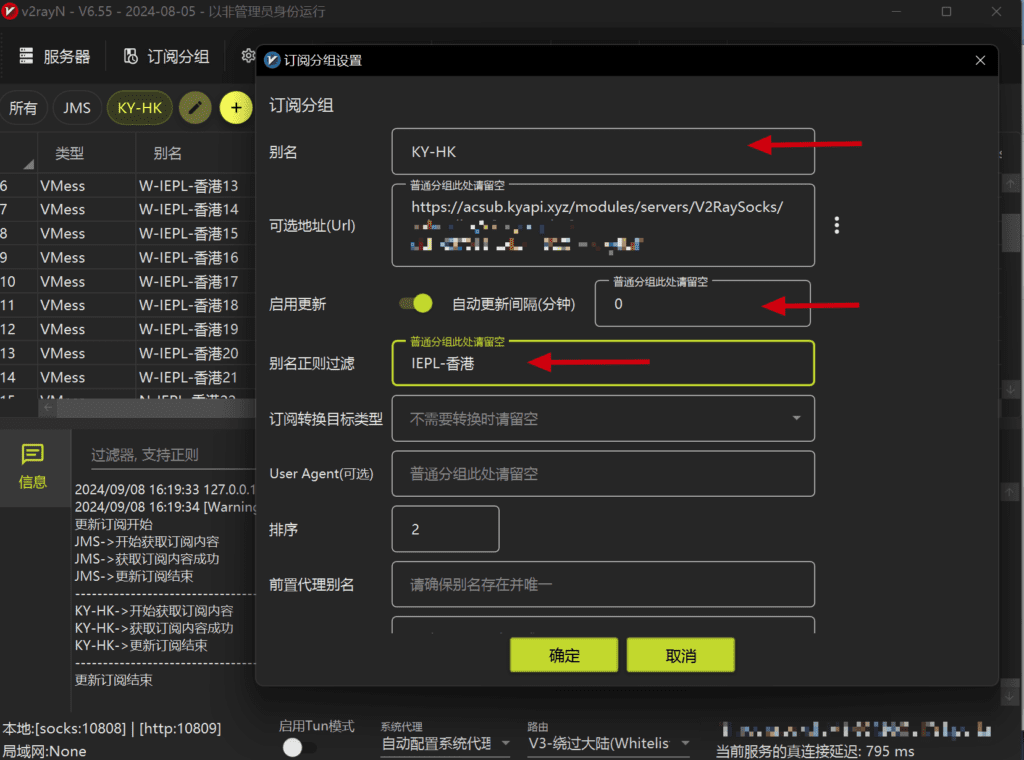Screen dimensions: 1024x760
Task: Click the 别名 field containing KY-HK
Action: [x=603, y=151]
